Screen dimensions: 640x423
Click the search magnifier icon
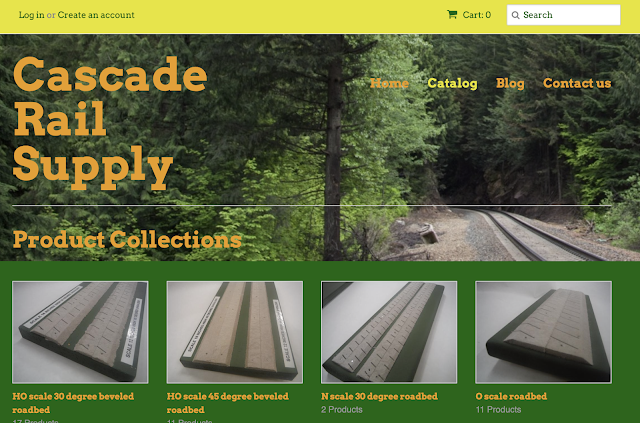click(516, 15)
